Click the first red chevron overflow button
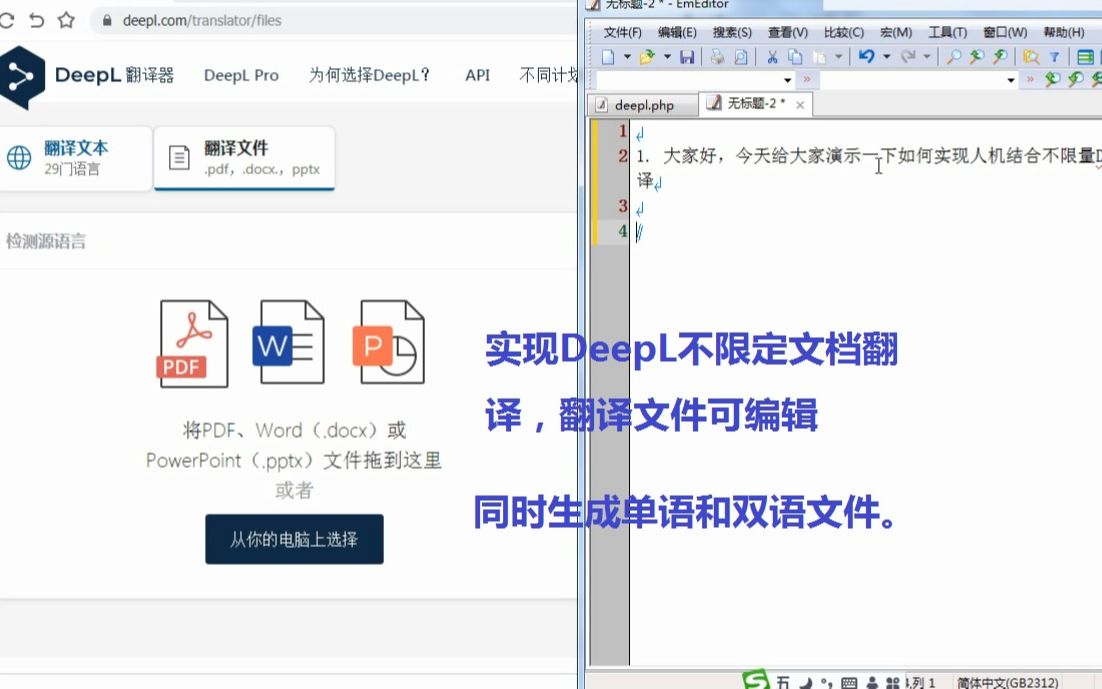 point(807,79)
